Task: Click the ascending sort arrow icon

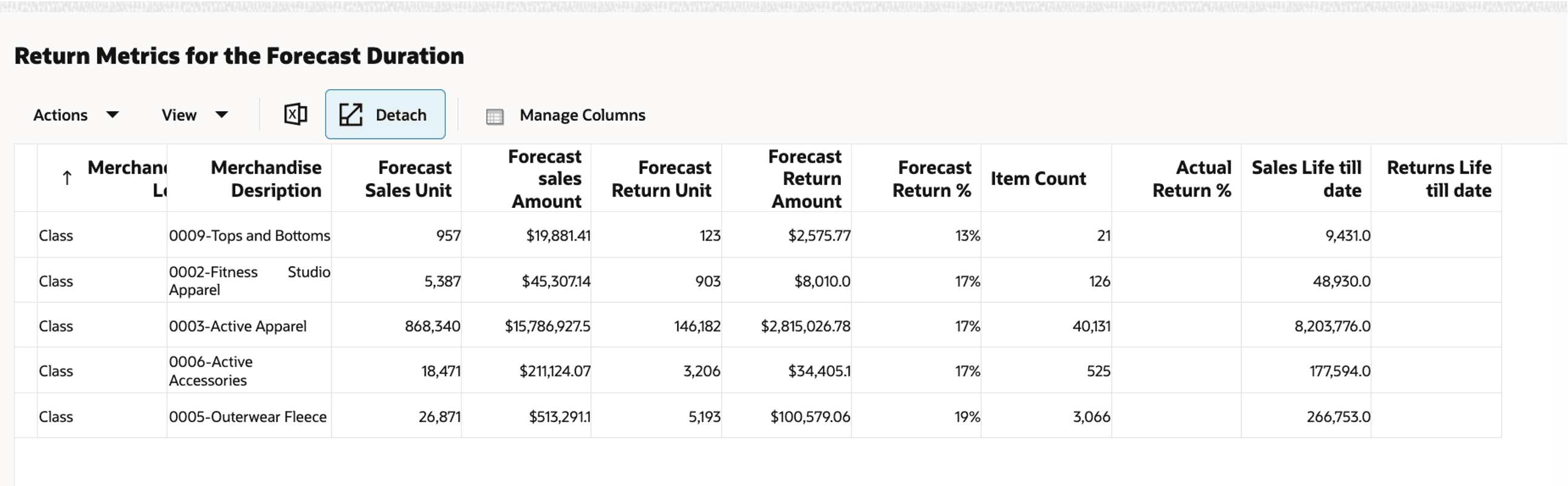Action: (x=67, y=178)
